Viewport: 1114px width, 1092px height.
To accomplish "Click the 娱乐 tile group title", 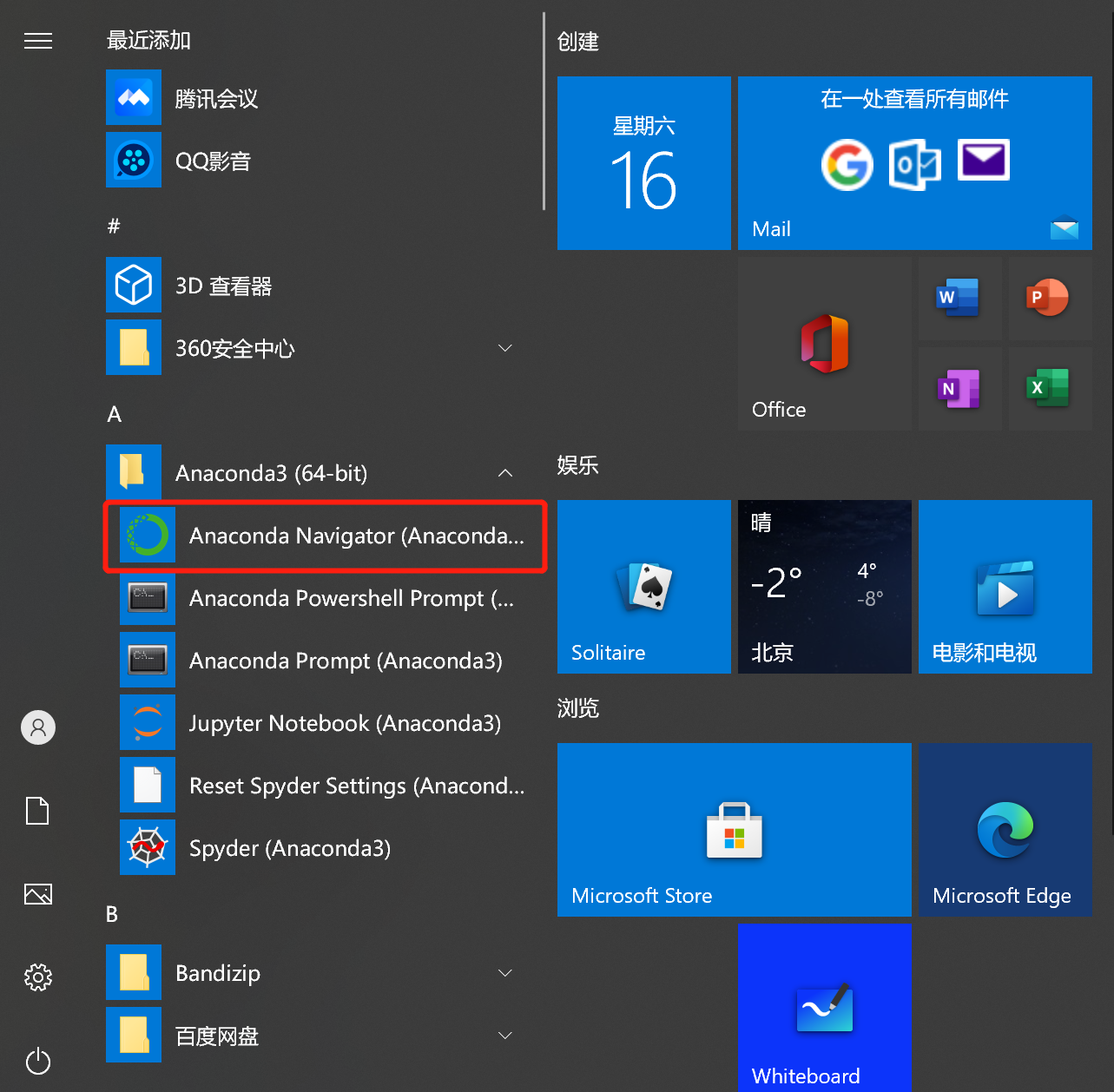I will (x=578, y=465).
